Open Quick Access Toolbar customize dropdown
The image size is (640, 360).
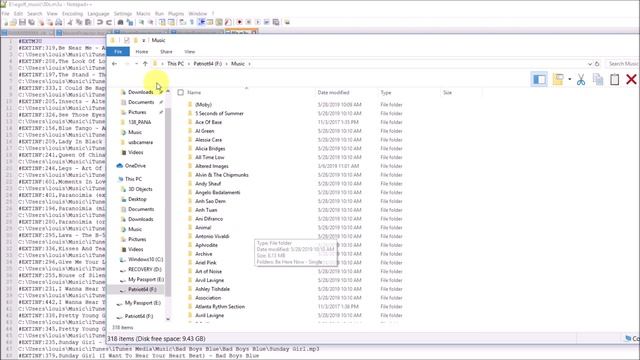(x=144, y=40)
